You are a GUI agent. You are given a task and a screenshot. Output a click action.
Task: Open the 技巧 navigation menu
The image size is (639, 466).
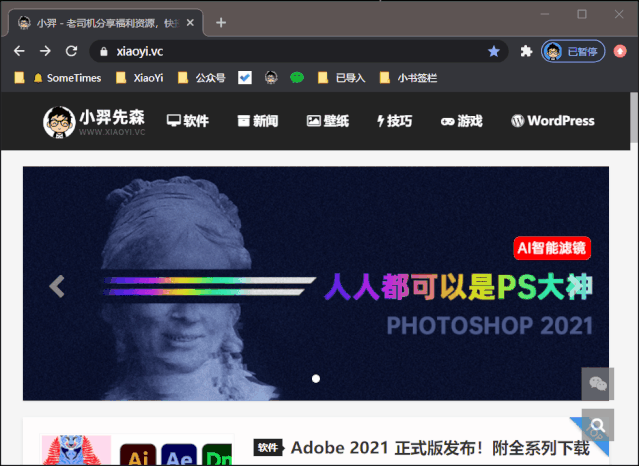click(394, 121)
